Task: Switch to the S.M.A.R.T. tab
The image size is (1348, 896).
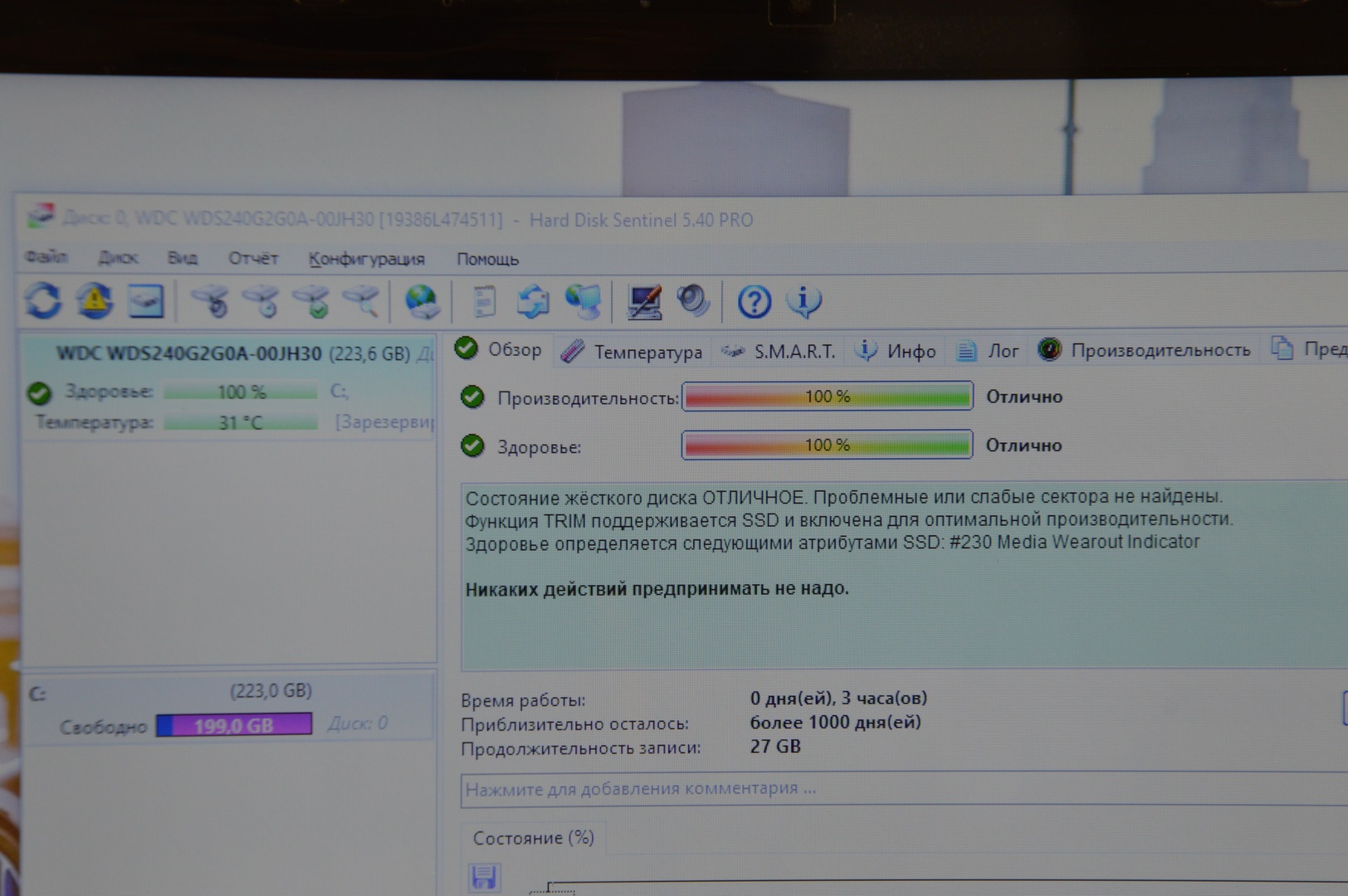Action: (779, 352)
